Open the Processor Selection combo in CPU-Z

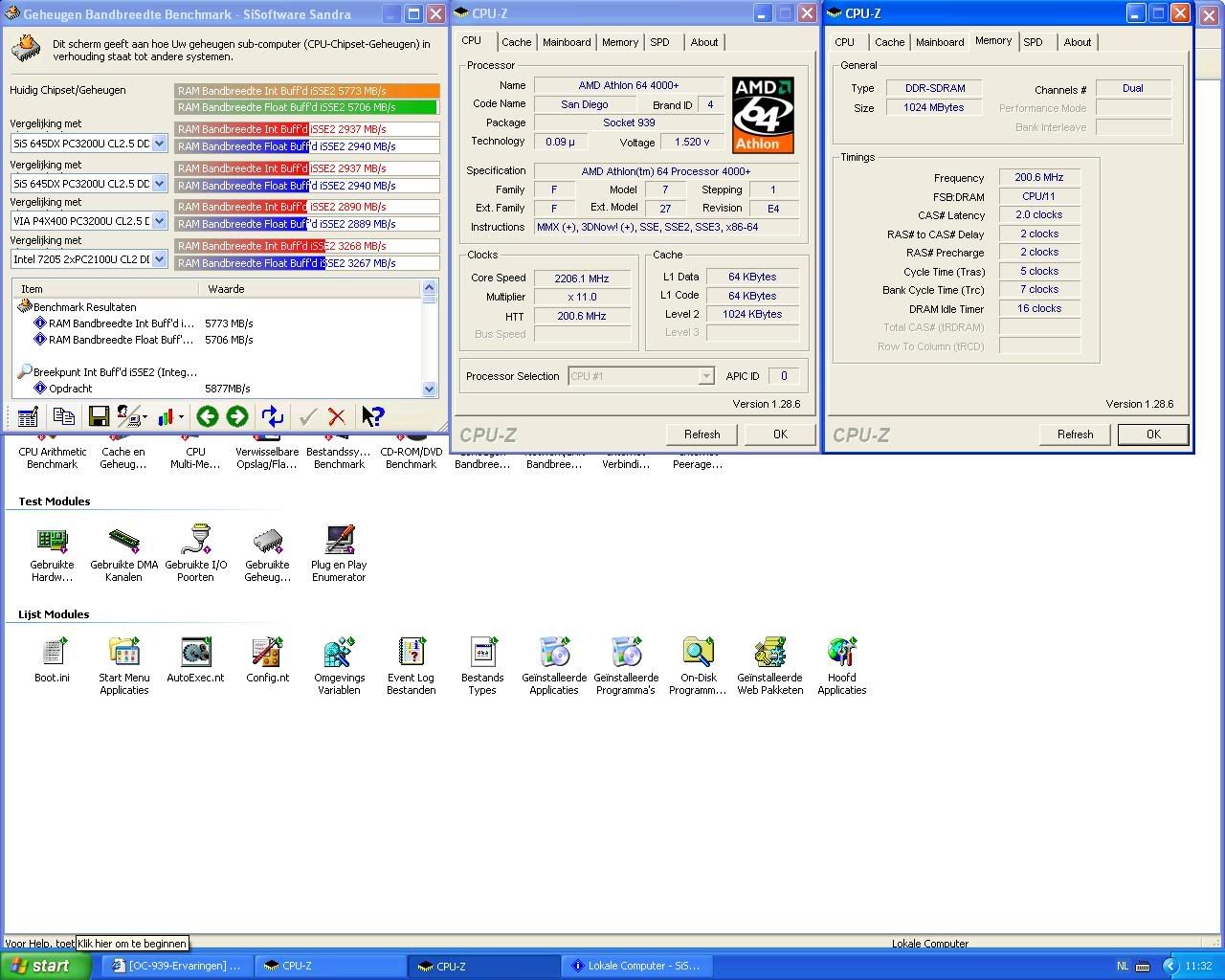641,376
